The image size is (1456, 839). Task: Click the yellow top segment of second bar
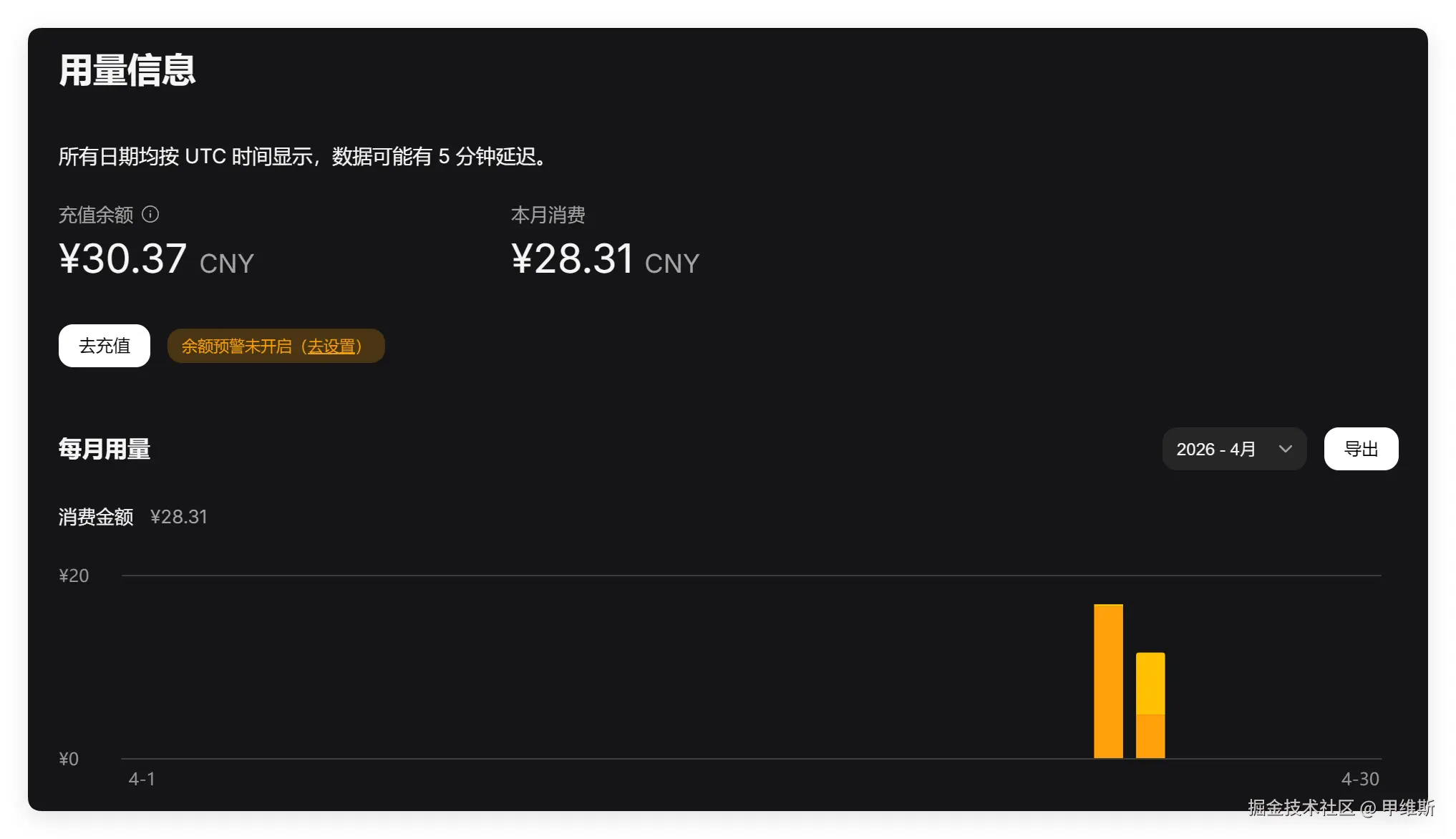tap(1150, 684)
